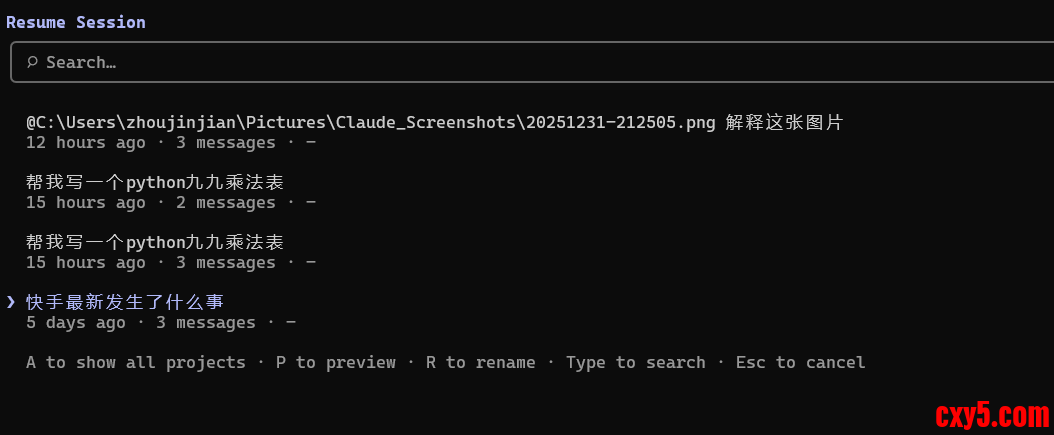This screenshot has width=1054, height=435.
Task: Click the "12 hours ago" timestamp
Action: coord(85,143)
